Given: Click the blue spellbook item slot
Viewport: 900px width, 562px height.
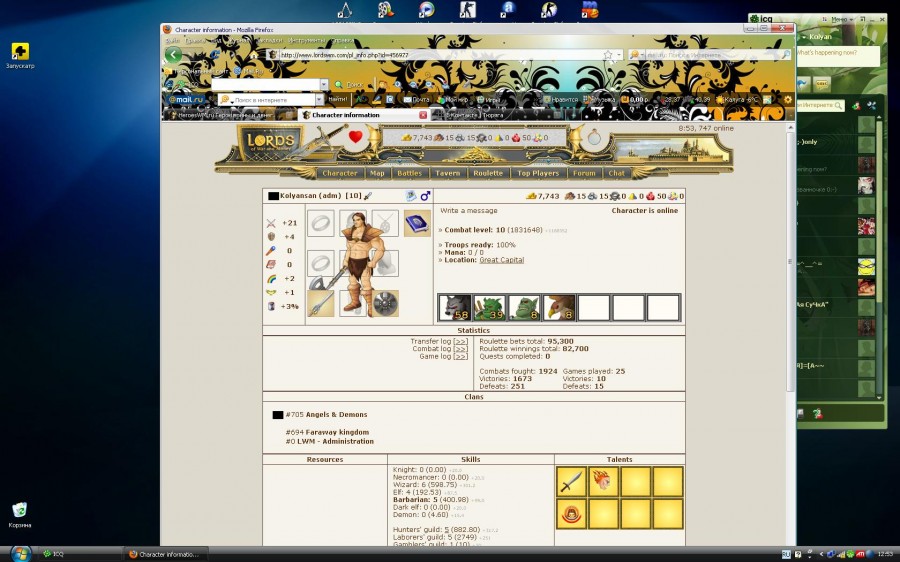Looking at the screenshot, I should [417, 223].
